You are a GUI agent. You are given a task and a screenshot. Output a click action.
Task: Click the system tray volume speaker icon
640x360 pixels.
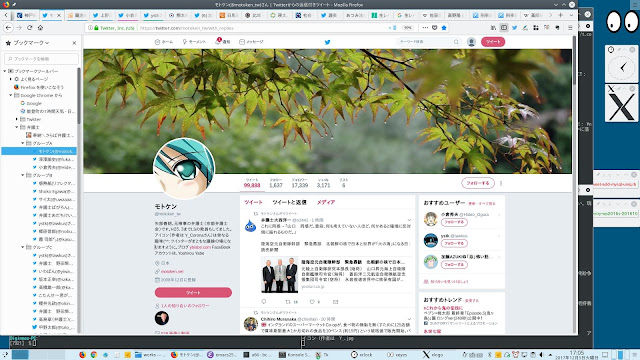pyautogui.click(x=542, y=355)
